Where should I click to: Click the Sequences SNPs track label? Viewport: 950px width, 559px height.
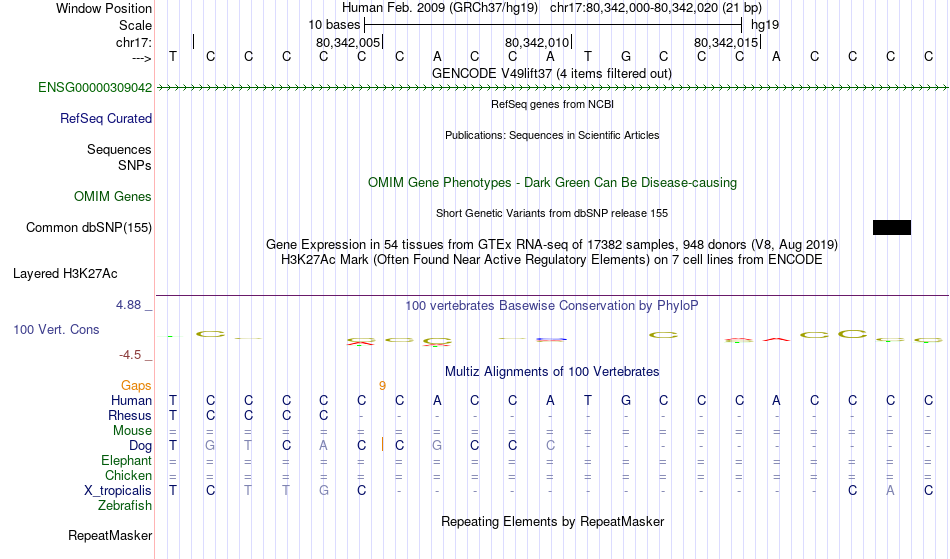(119, 157)
